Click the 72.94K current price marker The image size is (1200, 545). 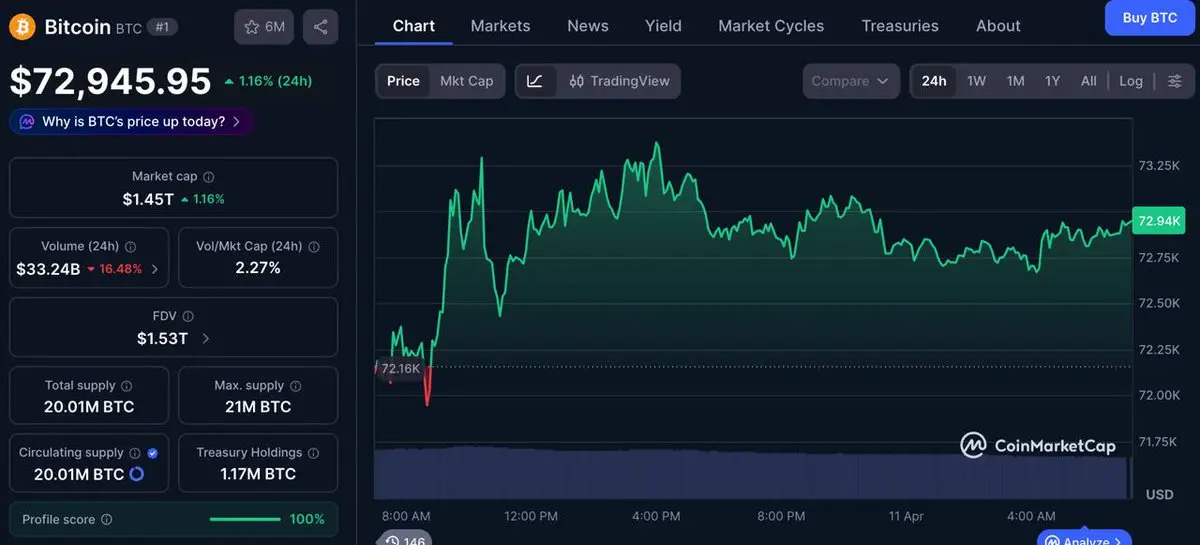point(1159,221)
